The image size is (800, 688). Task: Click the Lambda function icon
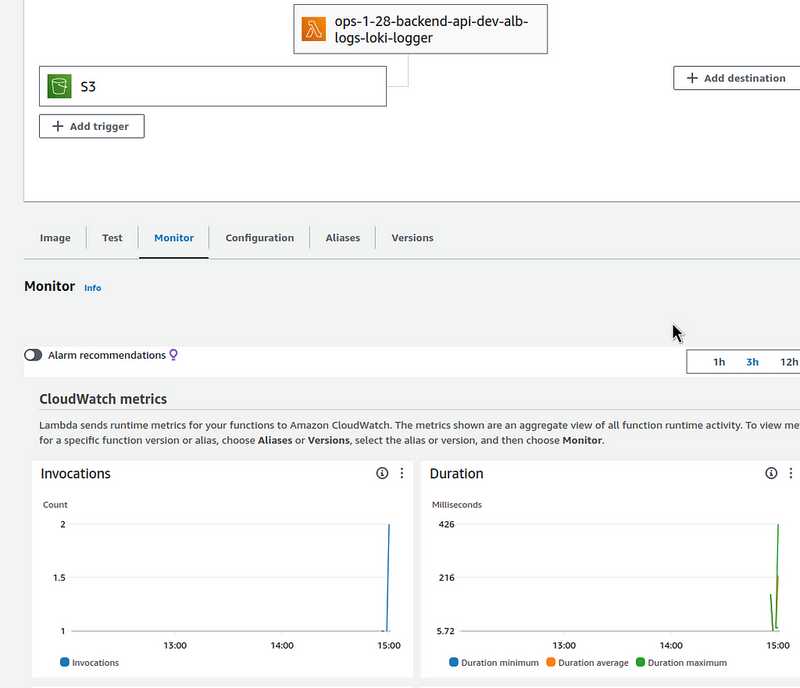(314, 29)
